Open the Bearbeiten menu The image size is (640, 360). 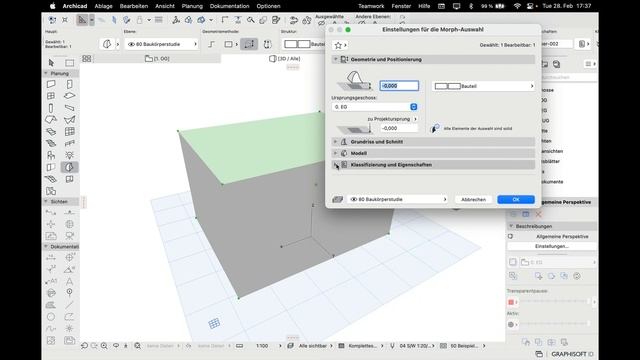(134, 6)
